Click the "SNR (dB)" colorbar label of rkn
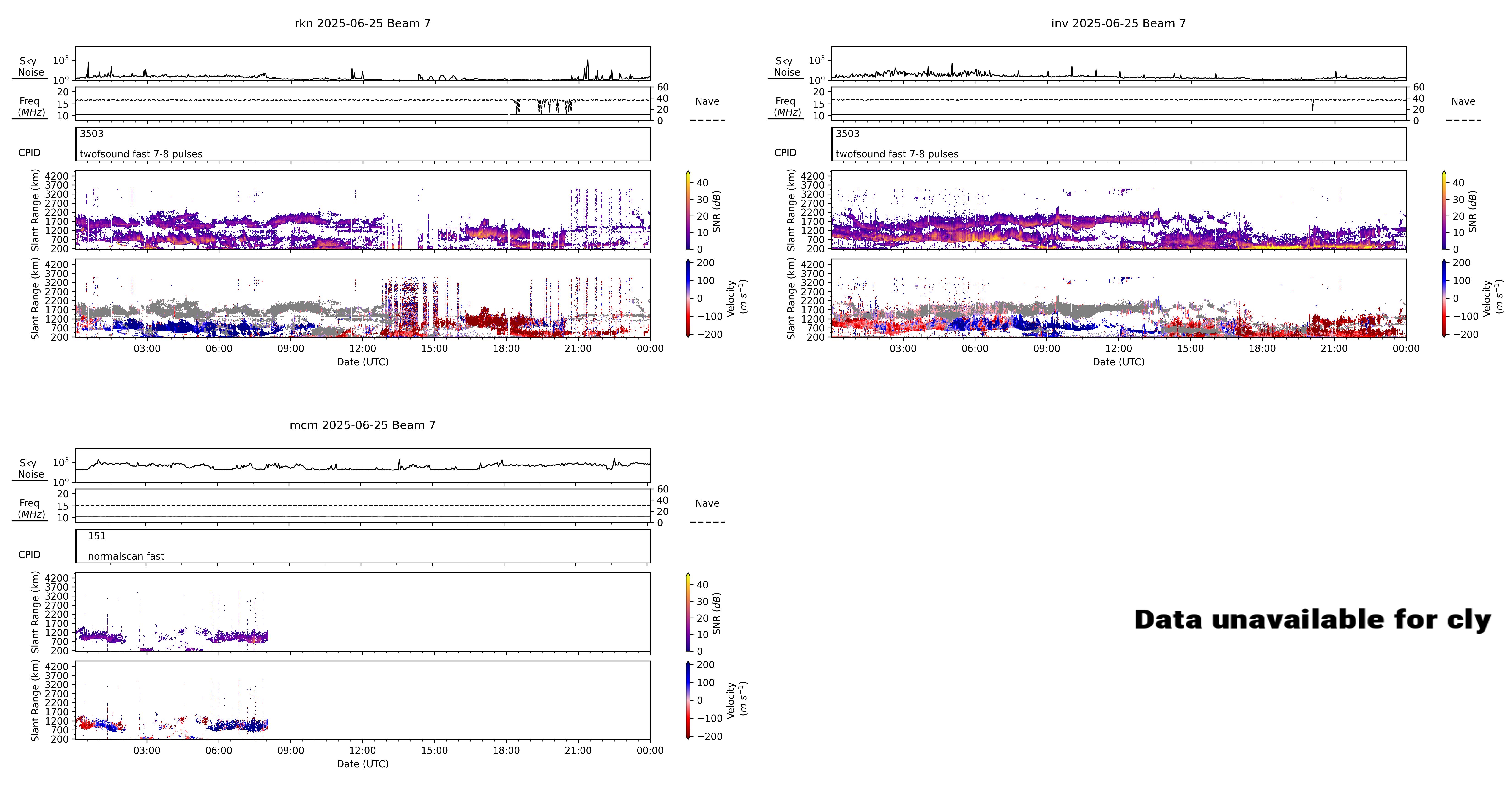Screen dimensions: 1512x804 (716, 211)
